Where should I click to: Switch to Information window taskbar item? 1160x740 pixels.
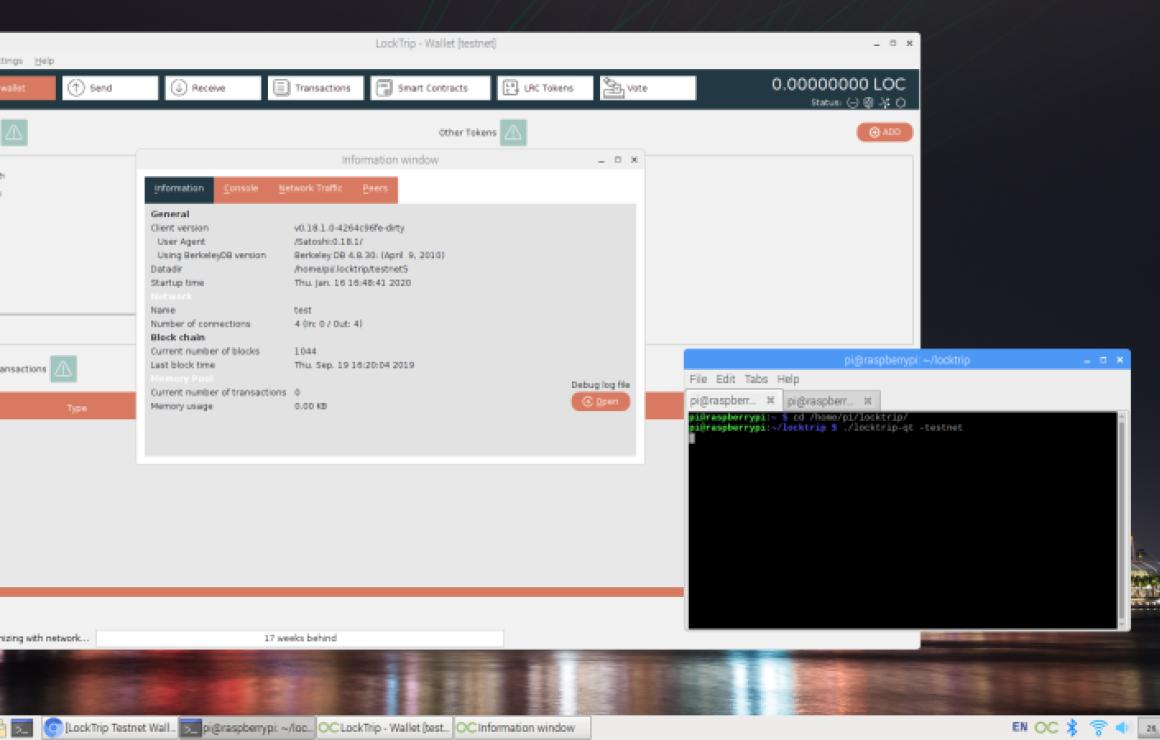[x=522, y=728]
